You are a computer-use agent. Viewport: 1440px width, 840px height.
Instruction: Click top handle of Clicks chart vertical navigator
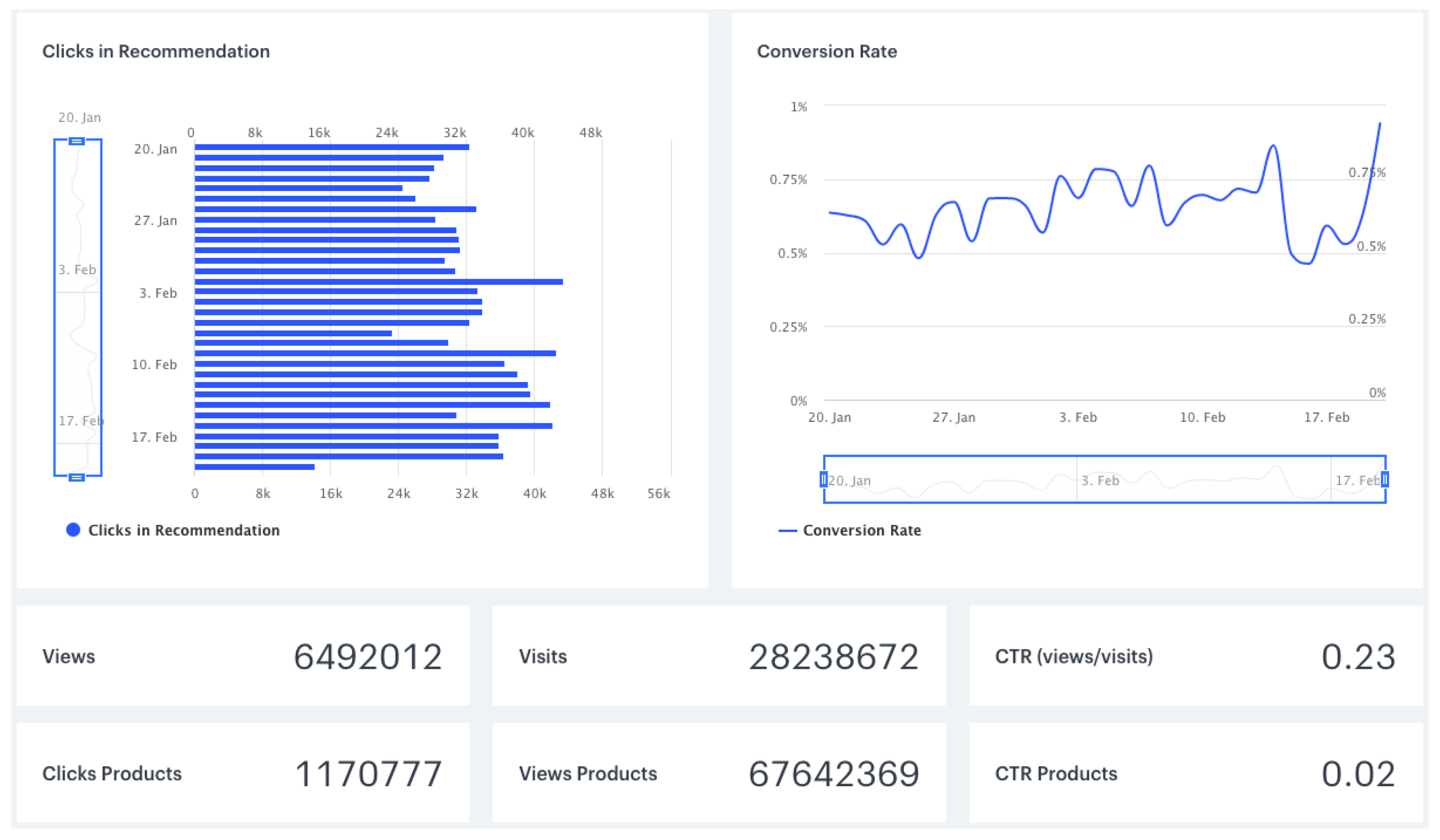[76, 141]
